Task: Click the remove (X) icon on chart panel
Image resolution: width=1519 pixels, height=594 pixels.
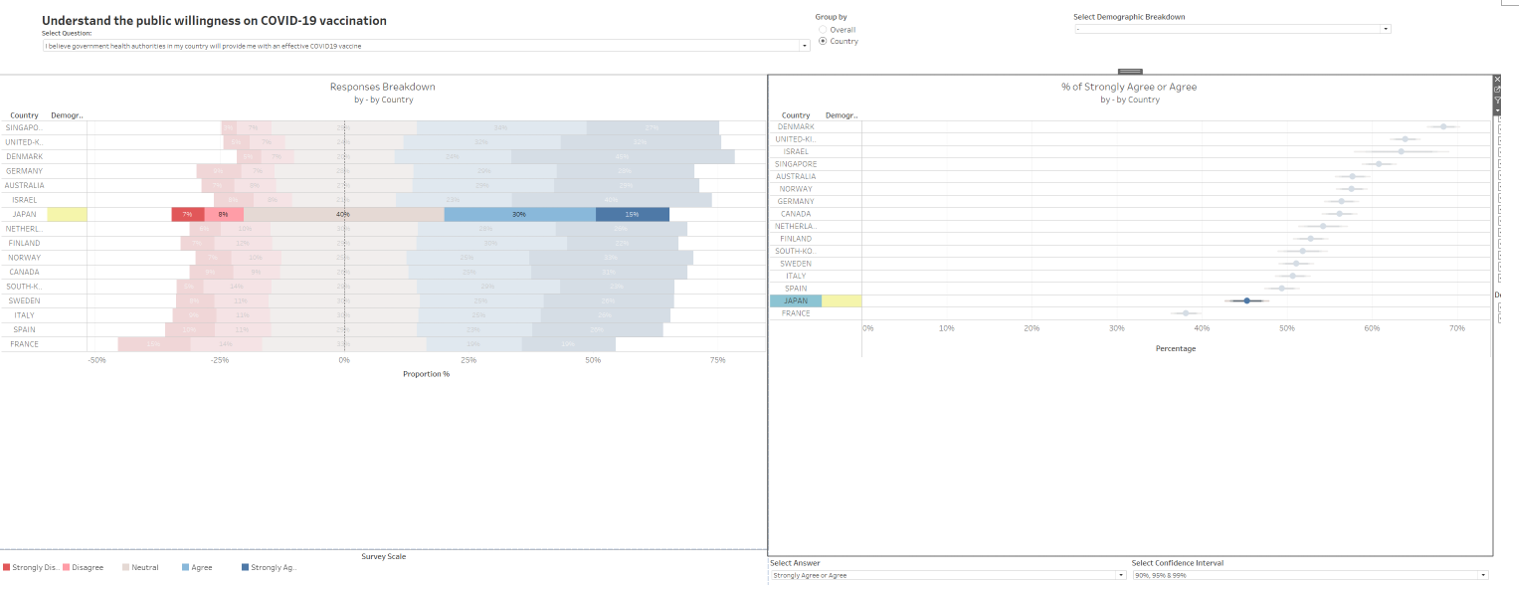Action: [1497, 79]
